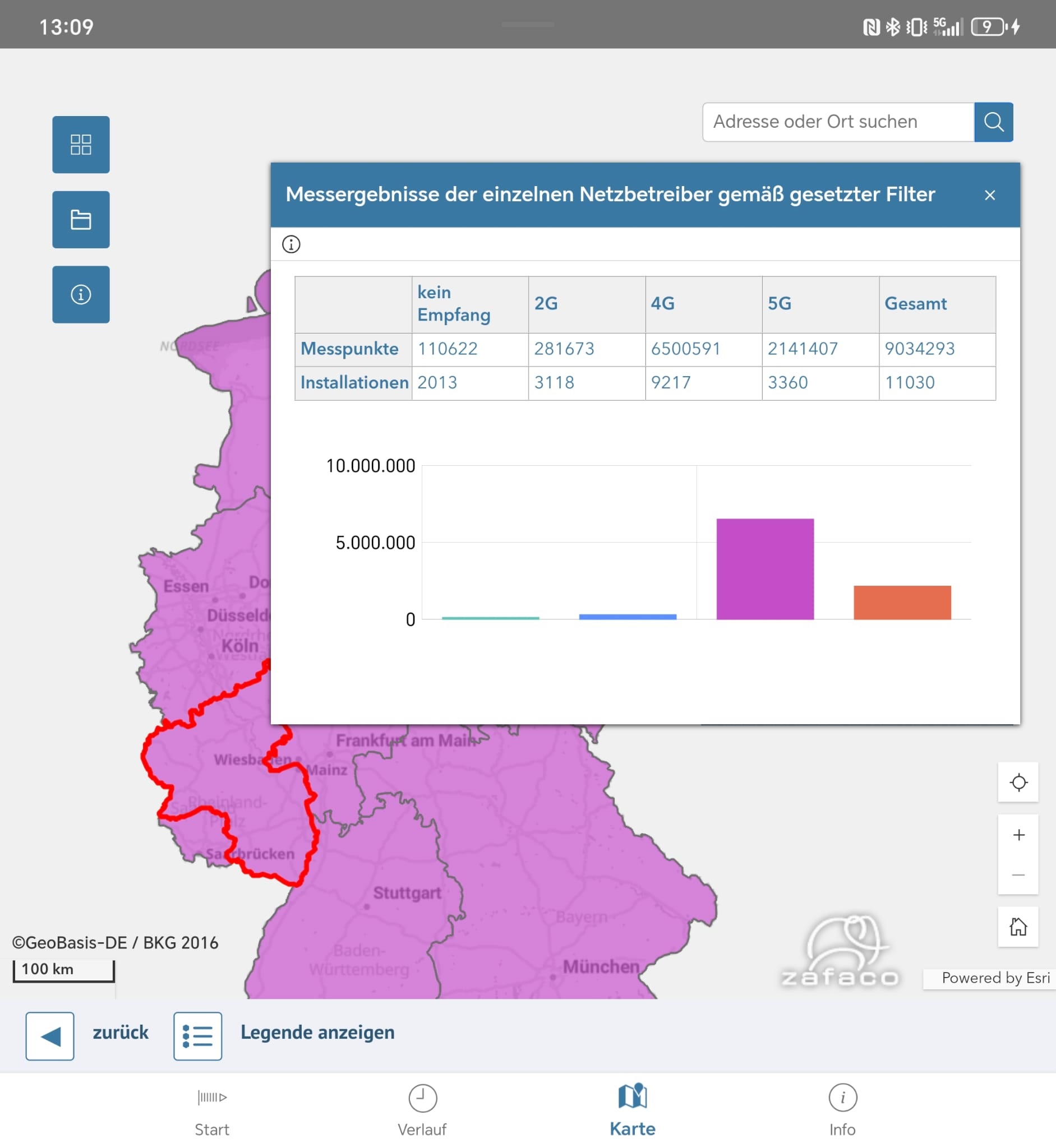1056x1148 pixels.
Task: Click the orange 5G bar in chart
Action: click(x=902, y=602)
